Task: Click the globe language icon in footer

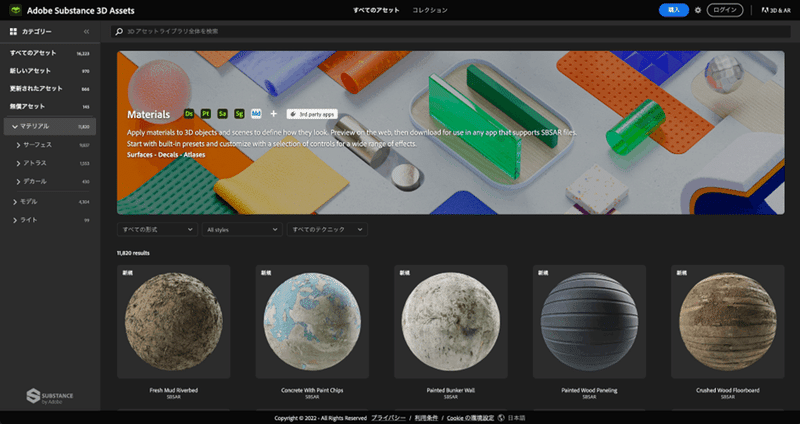Action: [501, 418]
